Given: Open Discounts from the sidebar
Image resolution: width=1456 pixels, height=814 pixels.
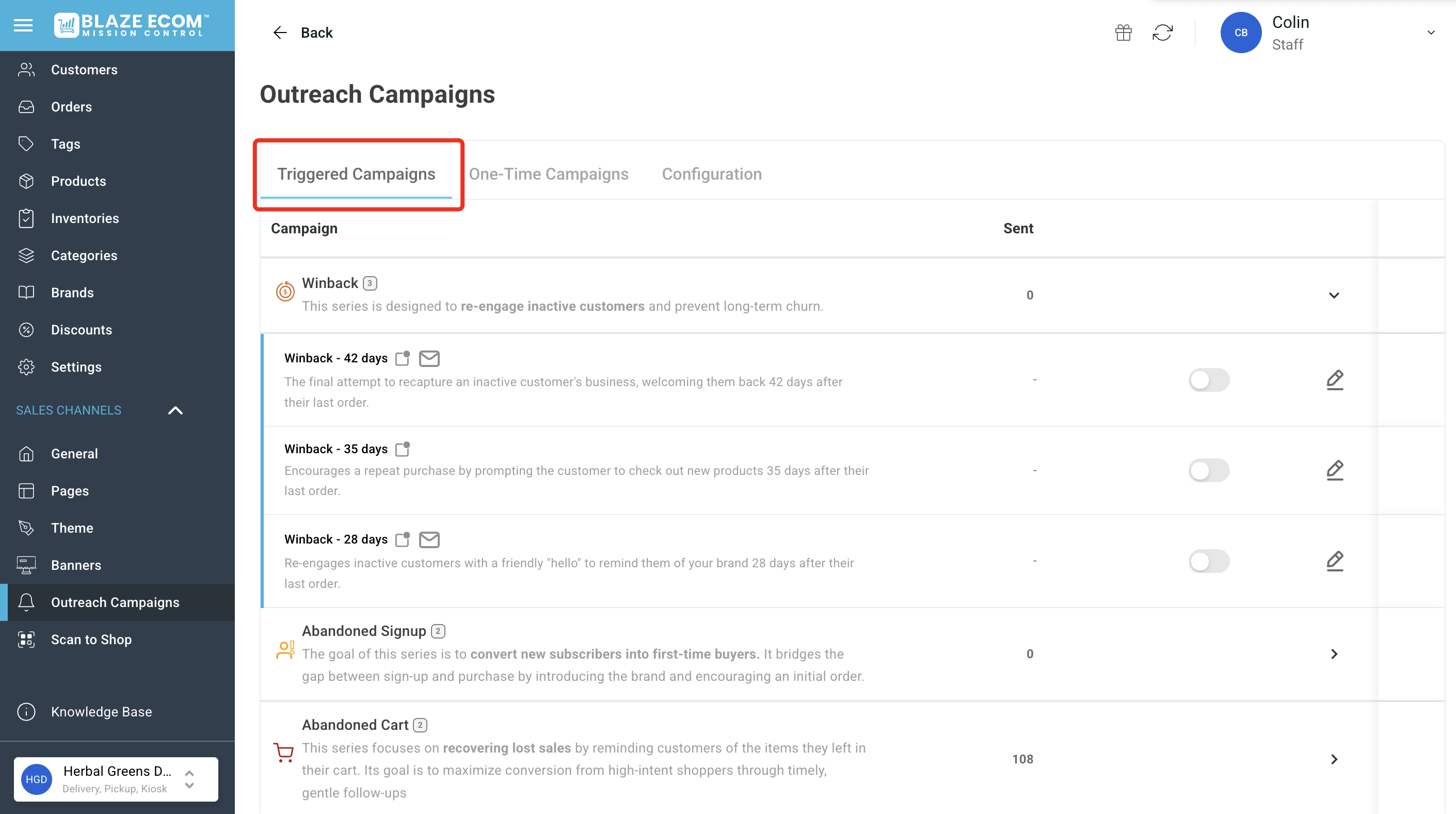Looking at the screenshot, I should (x=82, y=330).
